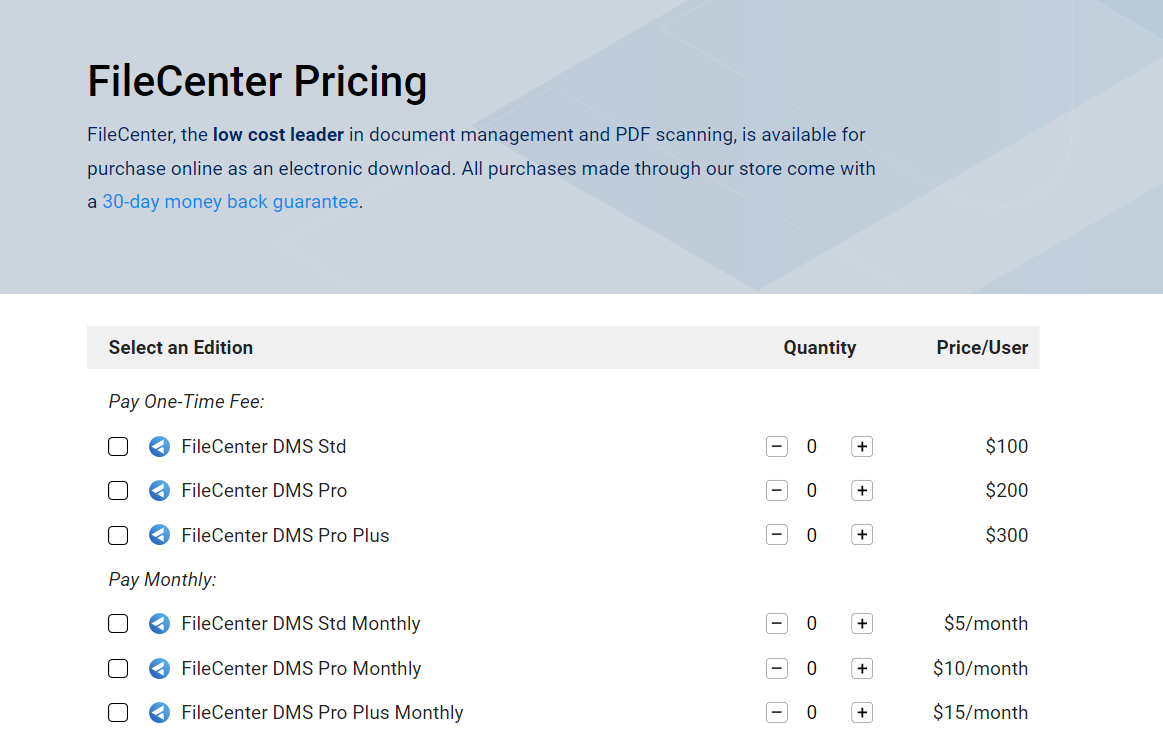Reduce DMS Pro Plus Monthly quantity
Viewport: 1163px width, 741px height.
pyautogui.click(x=777, y=713)
